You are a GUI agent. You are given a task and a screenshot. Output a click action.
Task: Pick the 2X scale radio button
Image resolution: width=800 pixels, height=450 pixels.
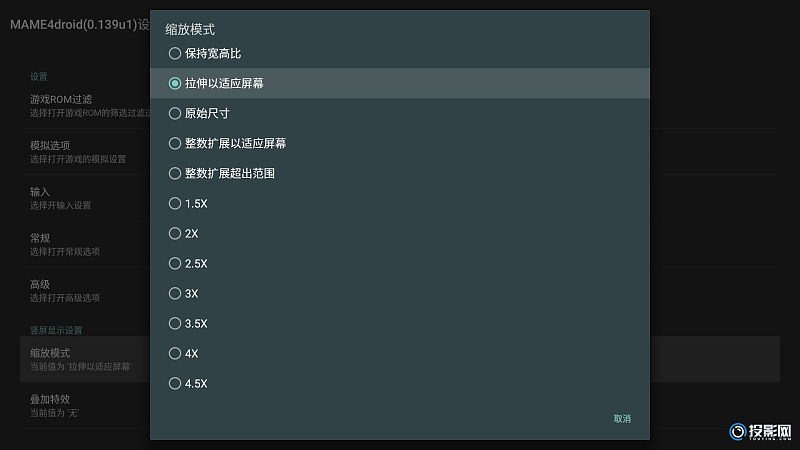click(399, 234)
